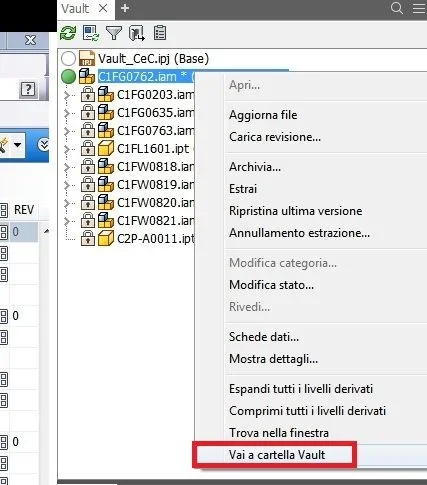Expand the C1FW0821.iam tree node
This screenshot has height=485, width=427.
point(67,221)
